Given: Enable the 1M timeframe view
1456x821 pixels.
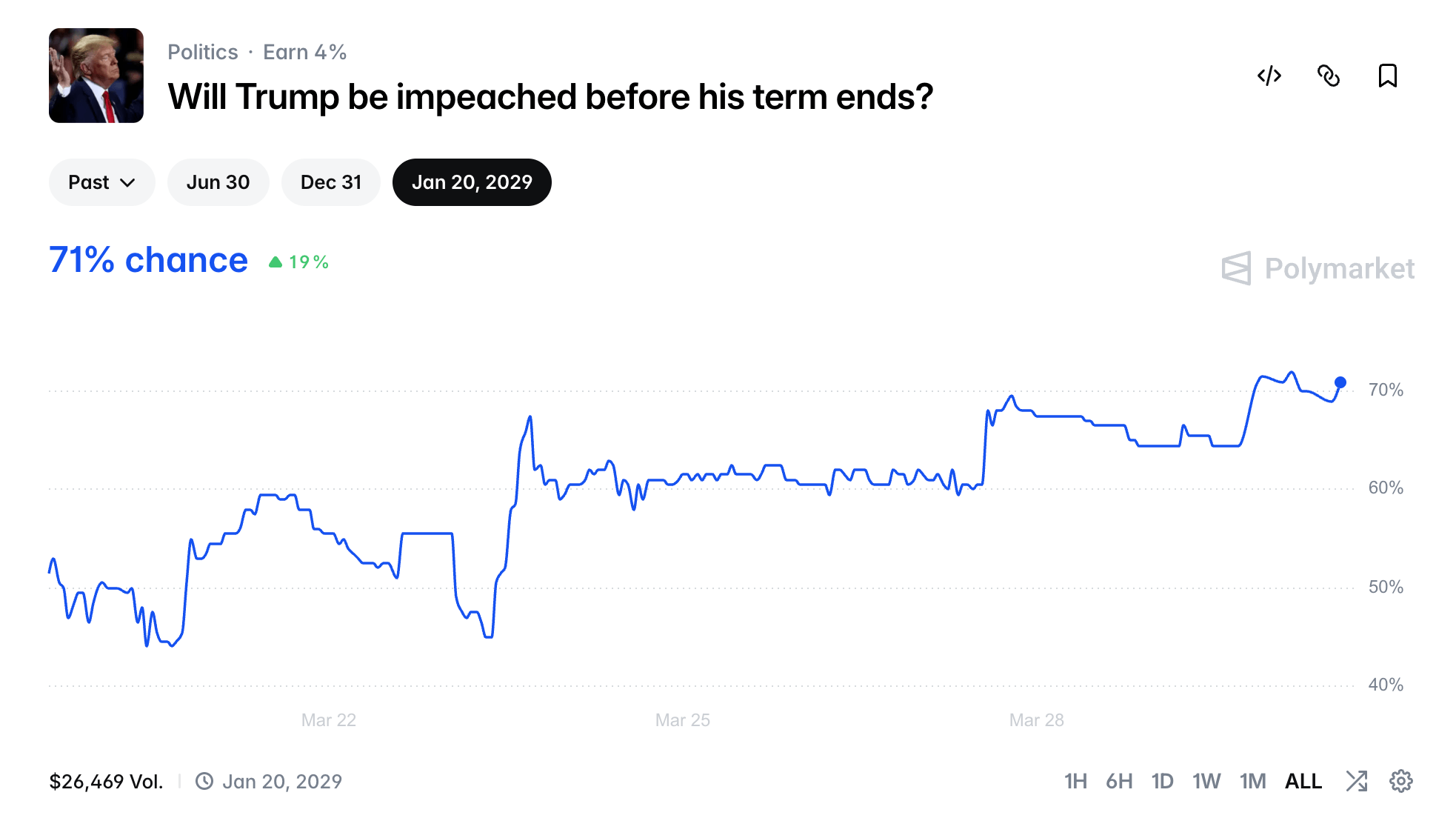Looking at the screenshot, I should coord(1252,781).
